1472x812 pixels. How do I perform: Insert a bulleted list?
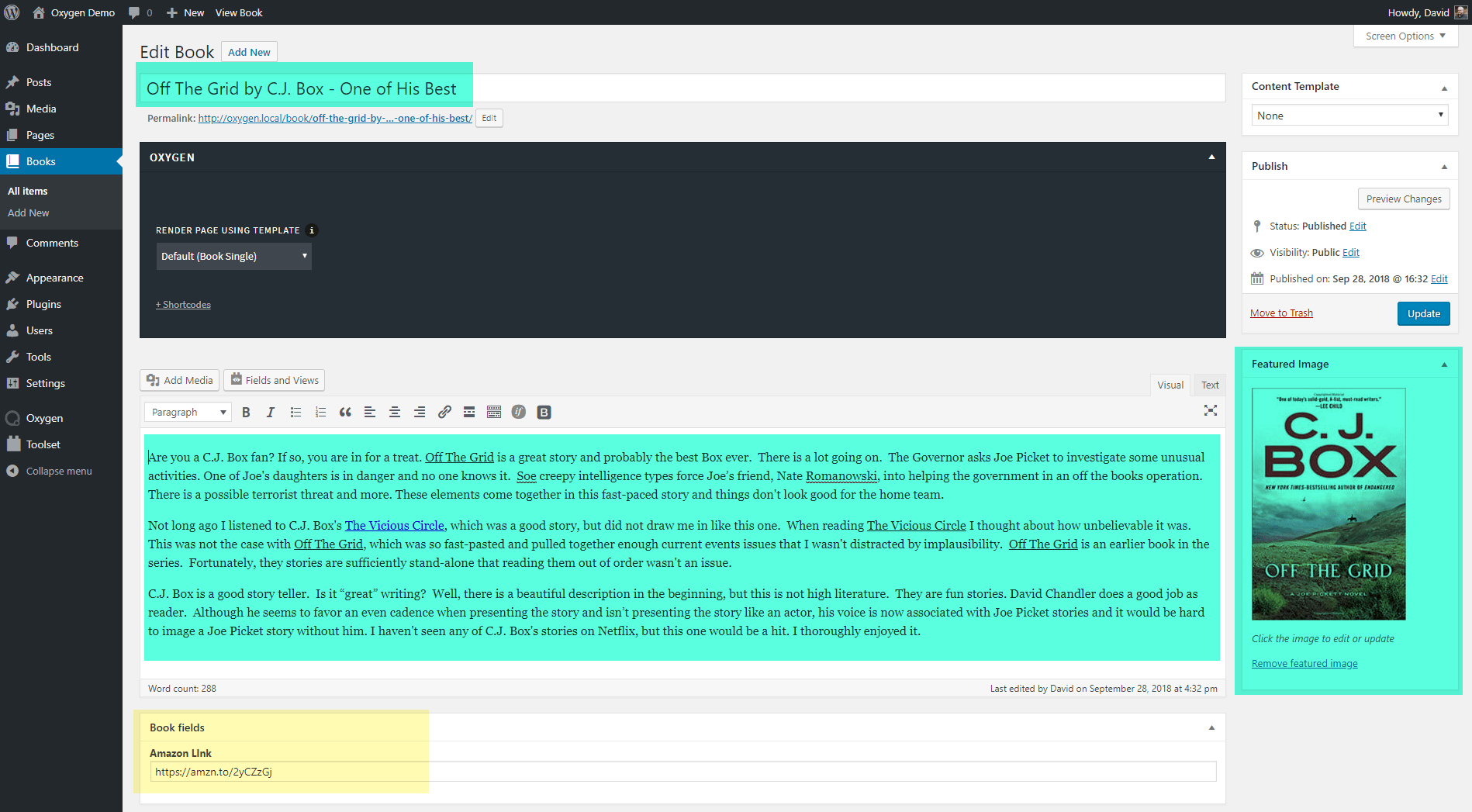(x=295, y=413)
